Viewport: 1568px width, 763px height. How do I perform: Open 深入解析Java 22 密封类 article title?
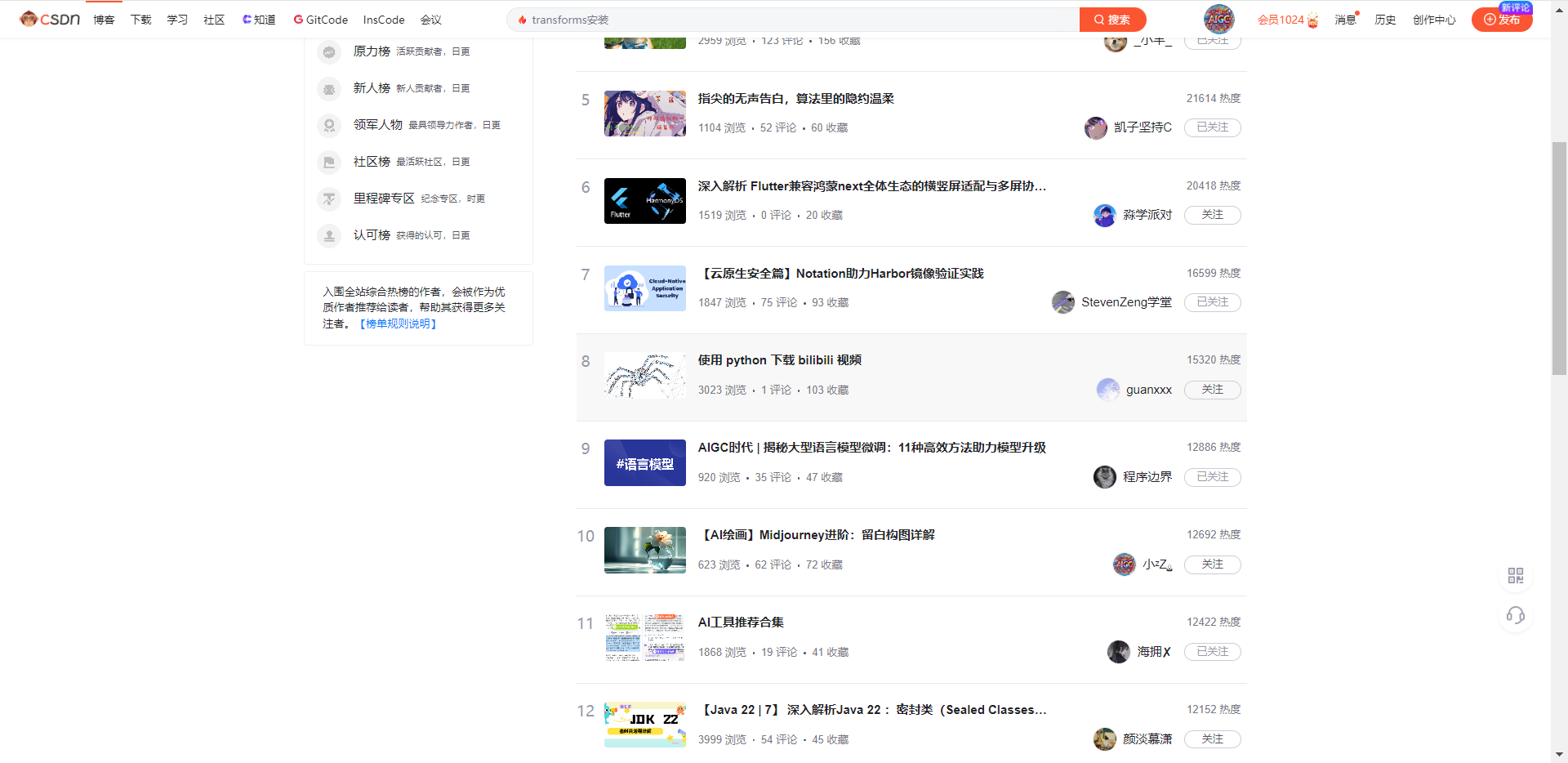coord(872,710)
